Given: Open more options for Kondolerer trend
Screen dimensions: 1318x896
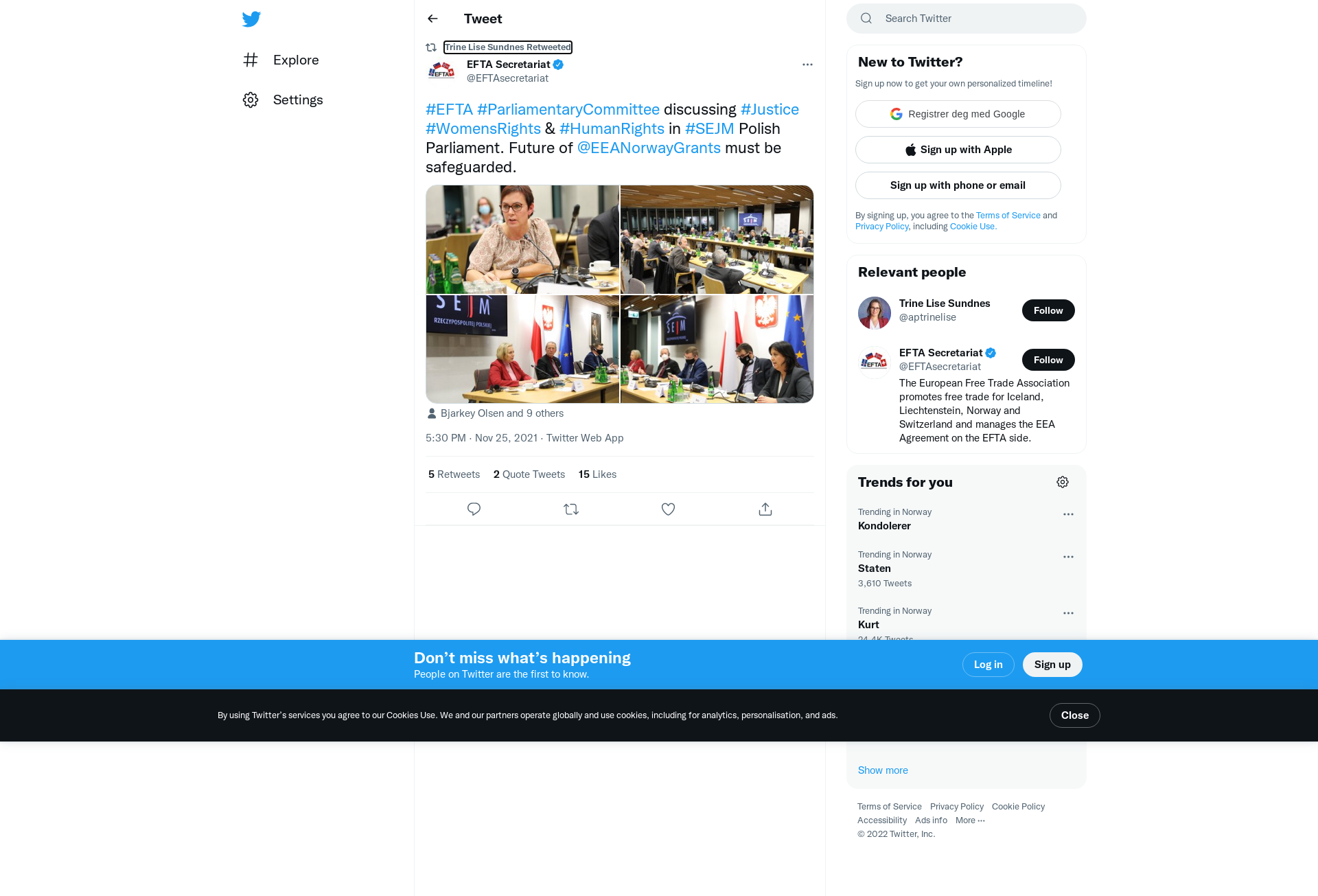Looking at the screenshot, I should 1068,514.
